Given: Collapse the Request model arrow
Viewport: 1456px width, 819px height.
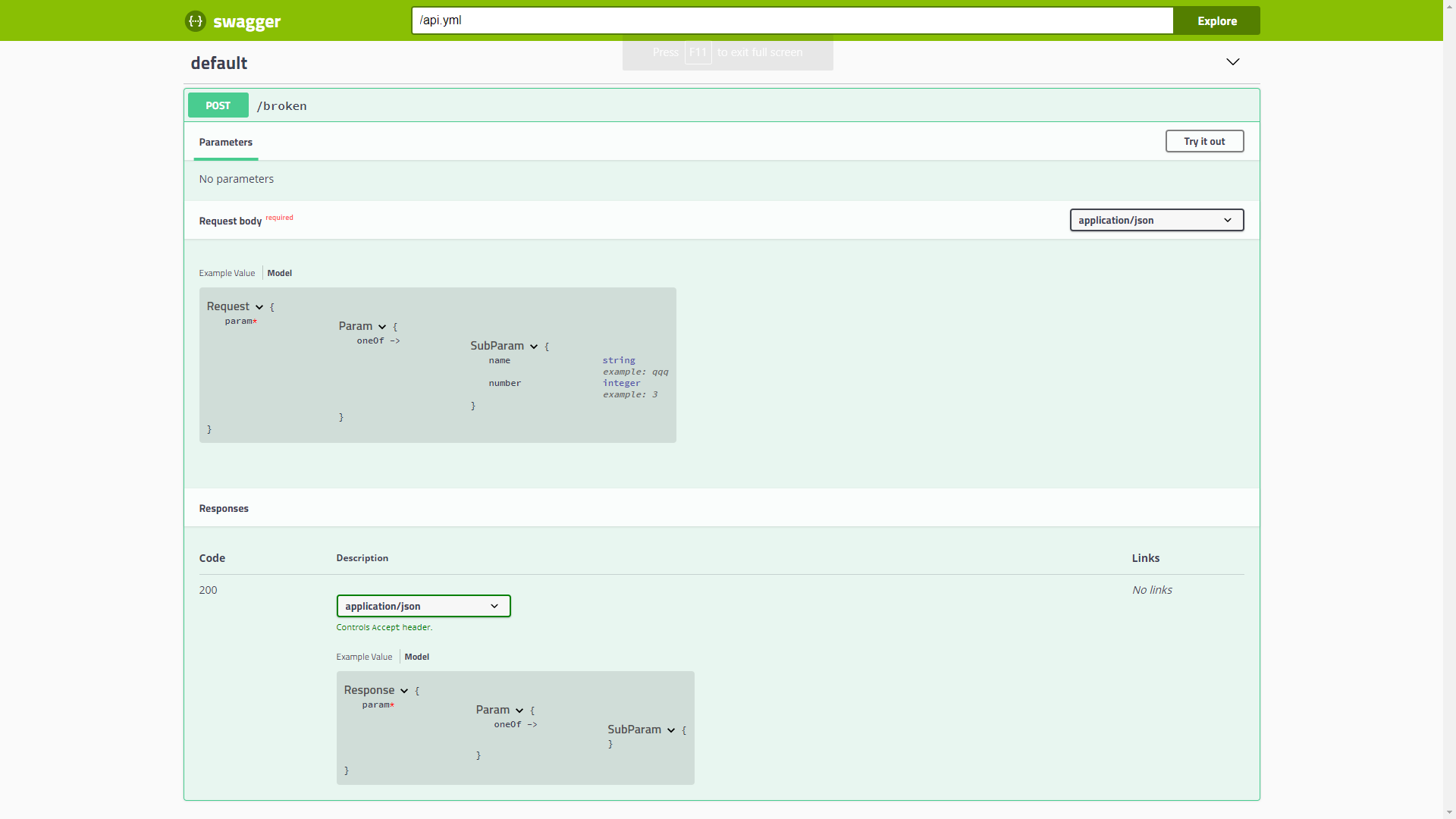Looking at the screenshot, I should pyautogui.click(x=259, y=307).
